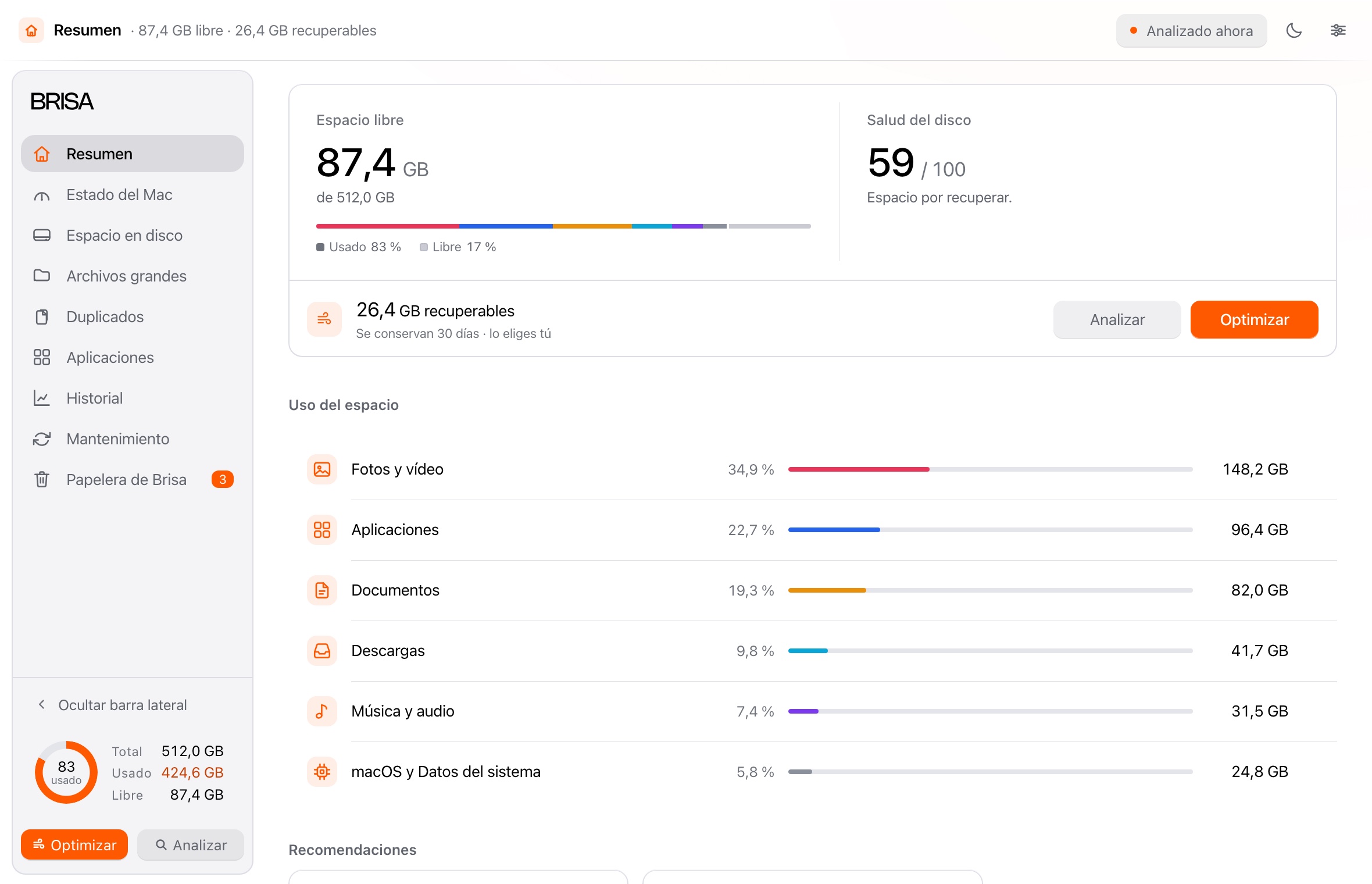The height and width of the screenshot is (884, 1372).
Task: Click the Historial chart icon
Action: [42, 398]
